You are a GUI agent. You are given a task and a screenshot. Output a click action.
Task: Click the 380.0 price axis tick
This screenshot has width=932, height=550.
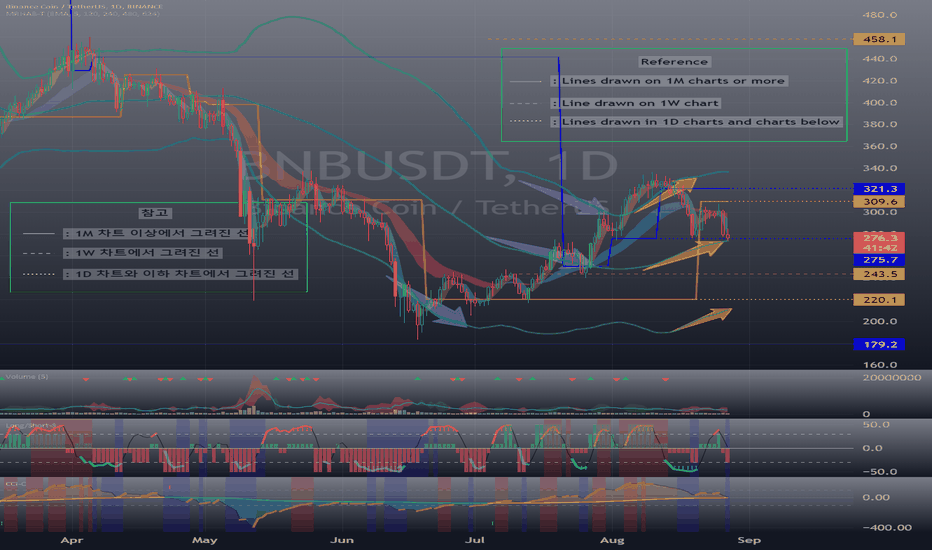[880, 124]
